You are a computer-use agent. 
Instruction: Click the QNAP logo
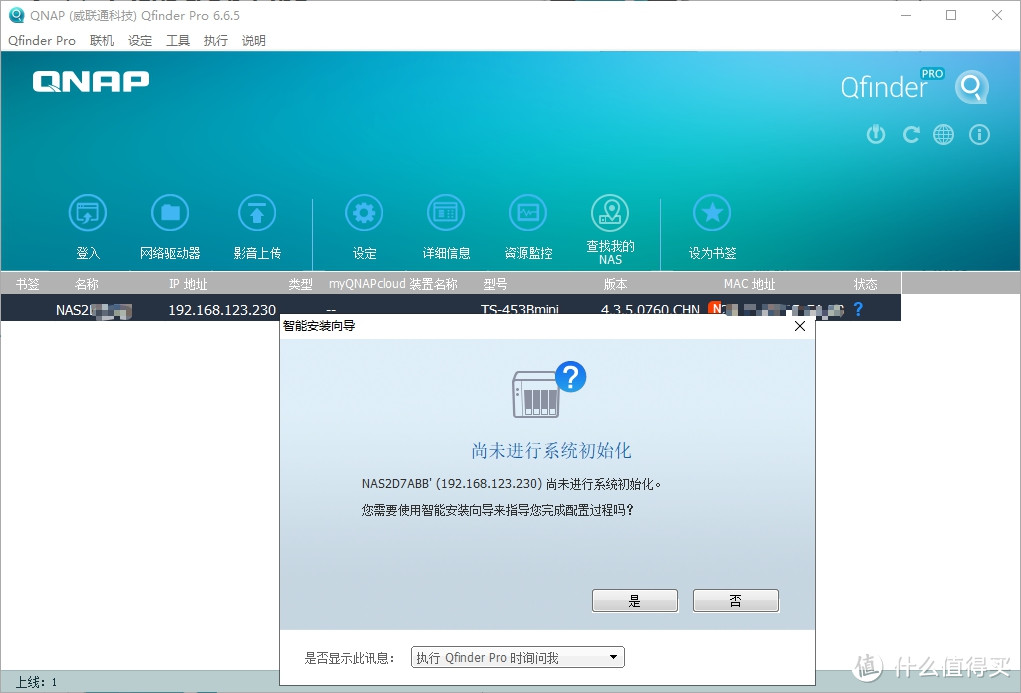pyautogui.click(x=91, y=81)
